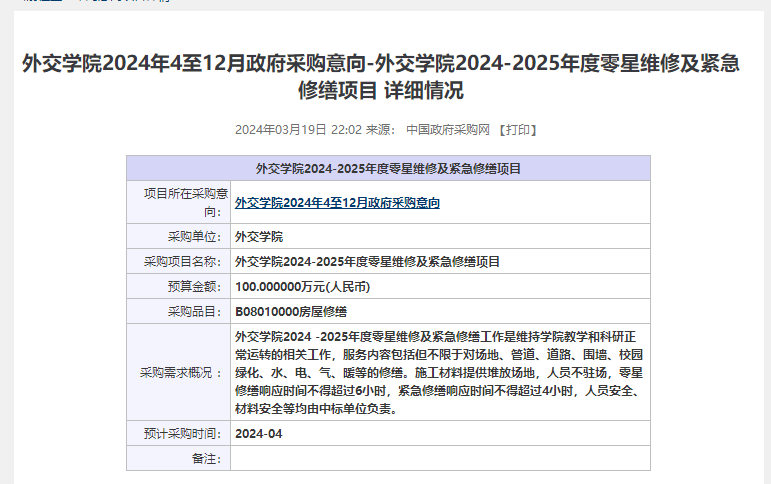This screenshot has height=484, width=771.
Task: Open the 外交学院2024年4至12月政府采购意向 link
Action: coord(337,203)
